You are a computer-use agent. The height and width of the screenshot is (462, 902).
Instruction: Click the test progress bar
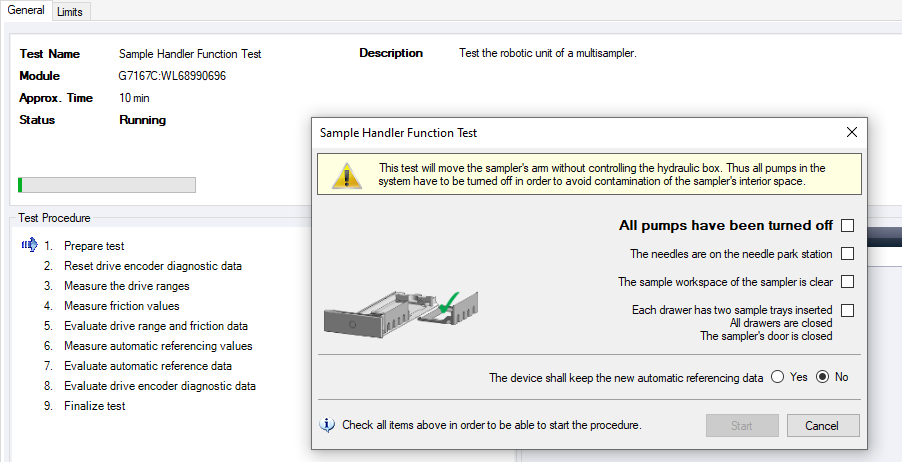pos(107,185)
